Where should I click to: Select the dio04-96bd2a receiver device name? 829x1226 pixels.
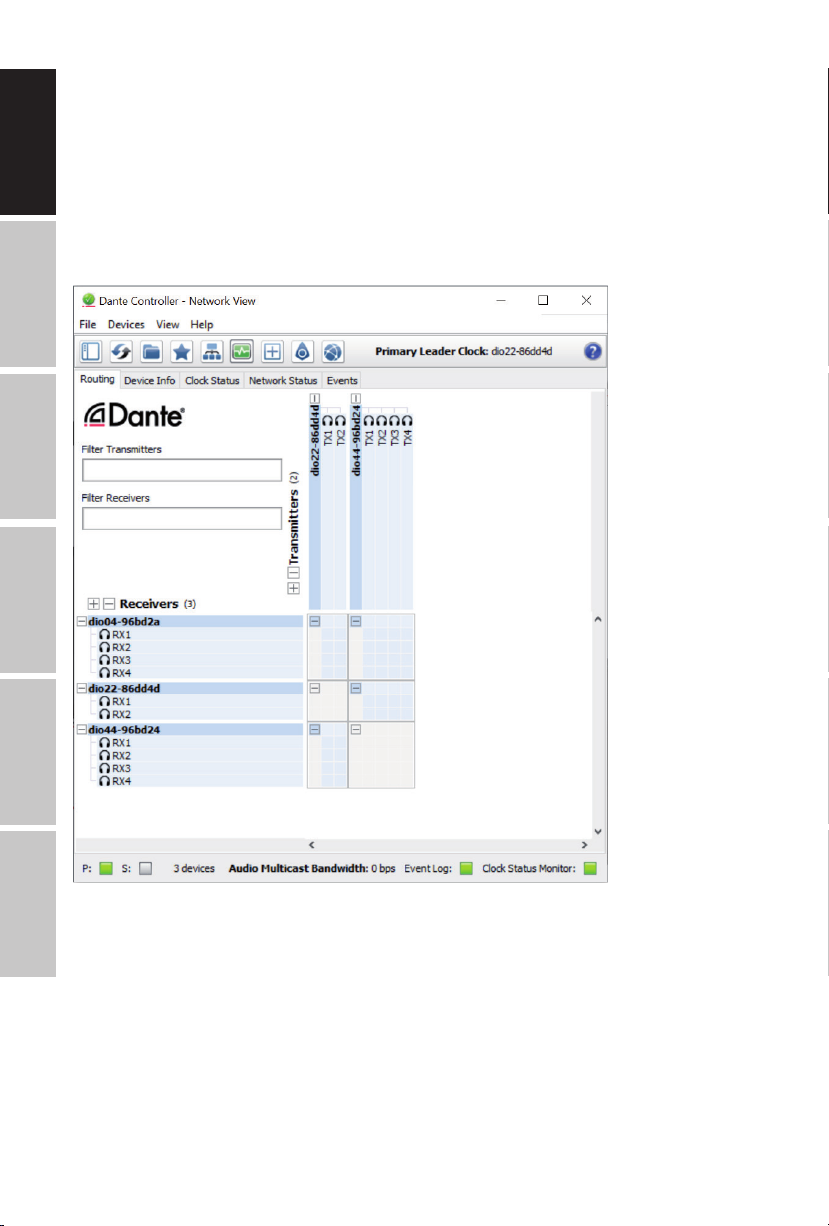click(125, 621)
